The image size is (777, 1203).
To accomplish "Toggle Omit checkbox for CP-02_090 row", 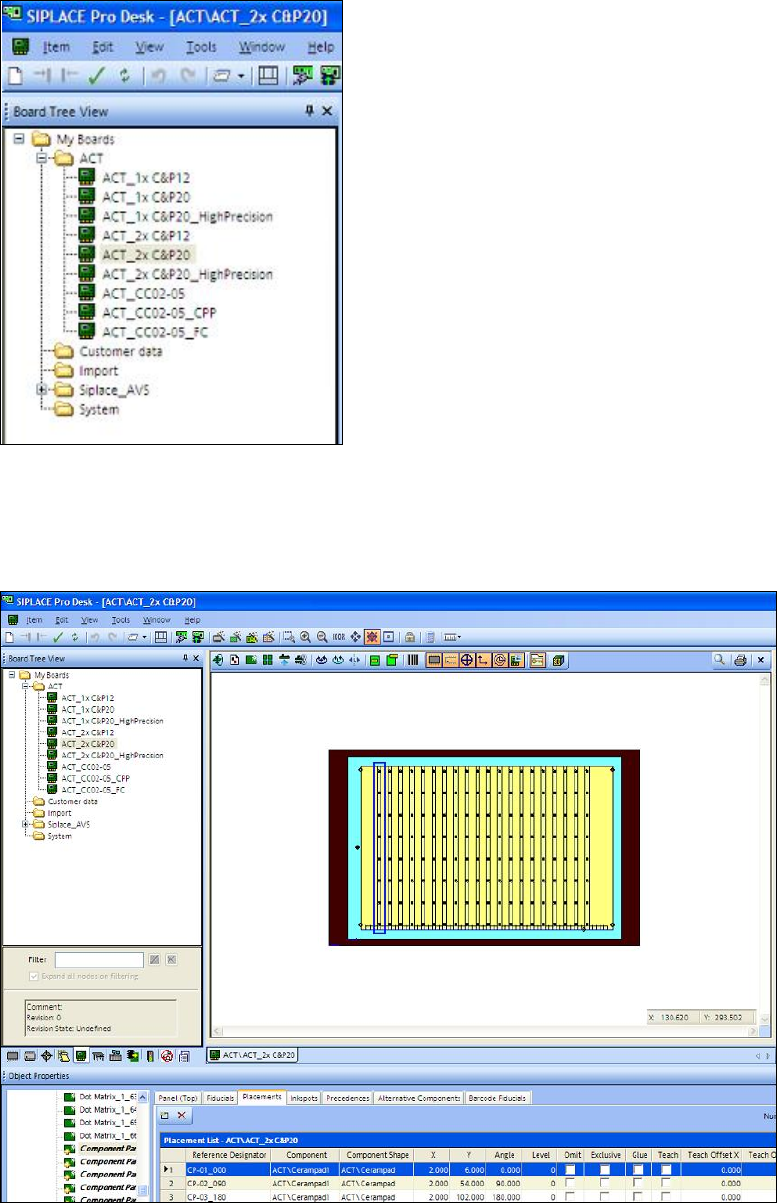I will (572, 1183).
